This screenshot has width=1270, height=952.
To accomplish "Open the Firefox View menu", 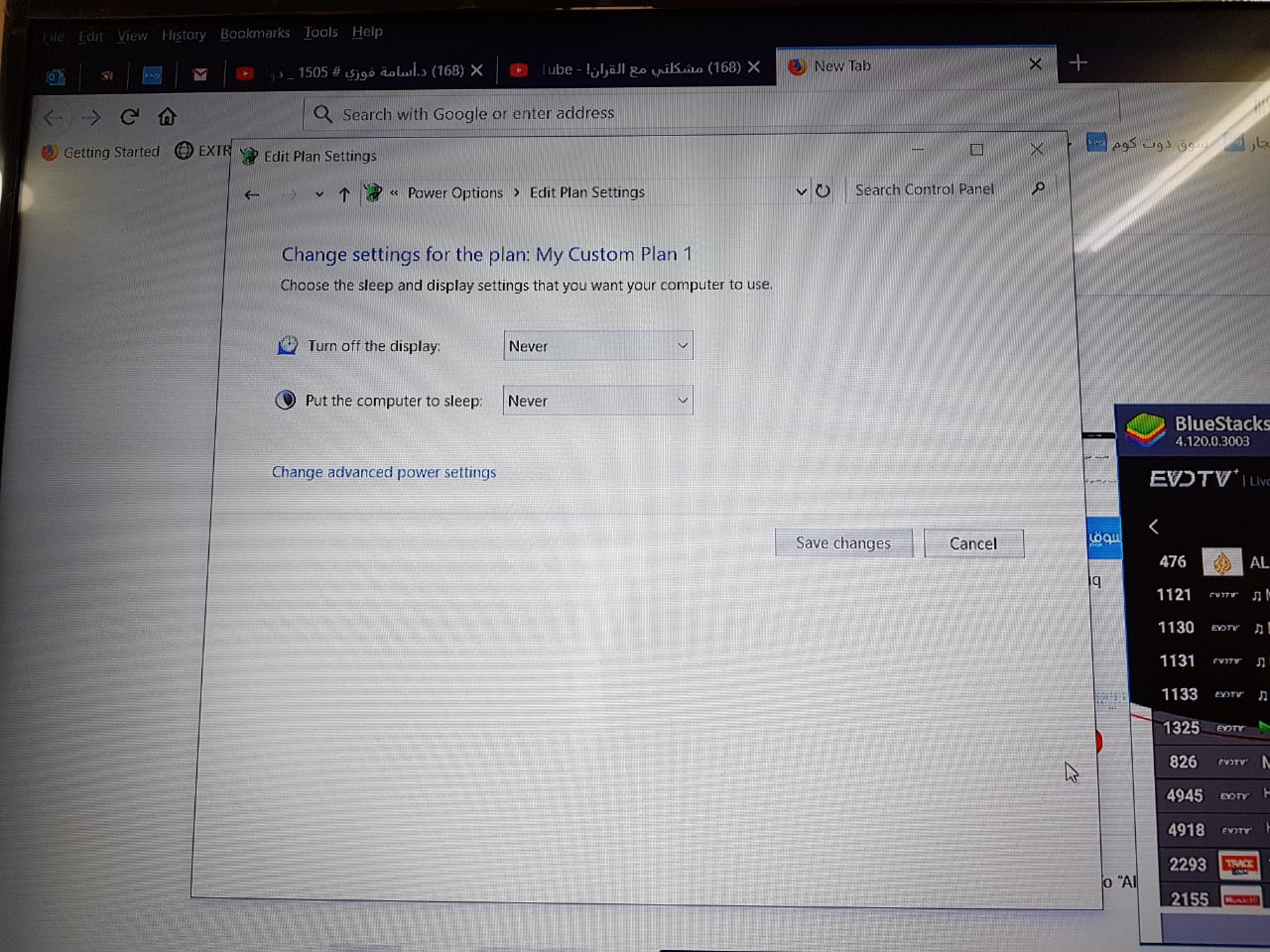I will click(132, 36).
